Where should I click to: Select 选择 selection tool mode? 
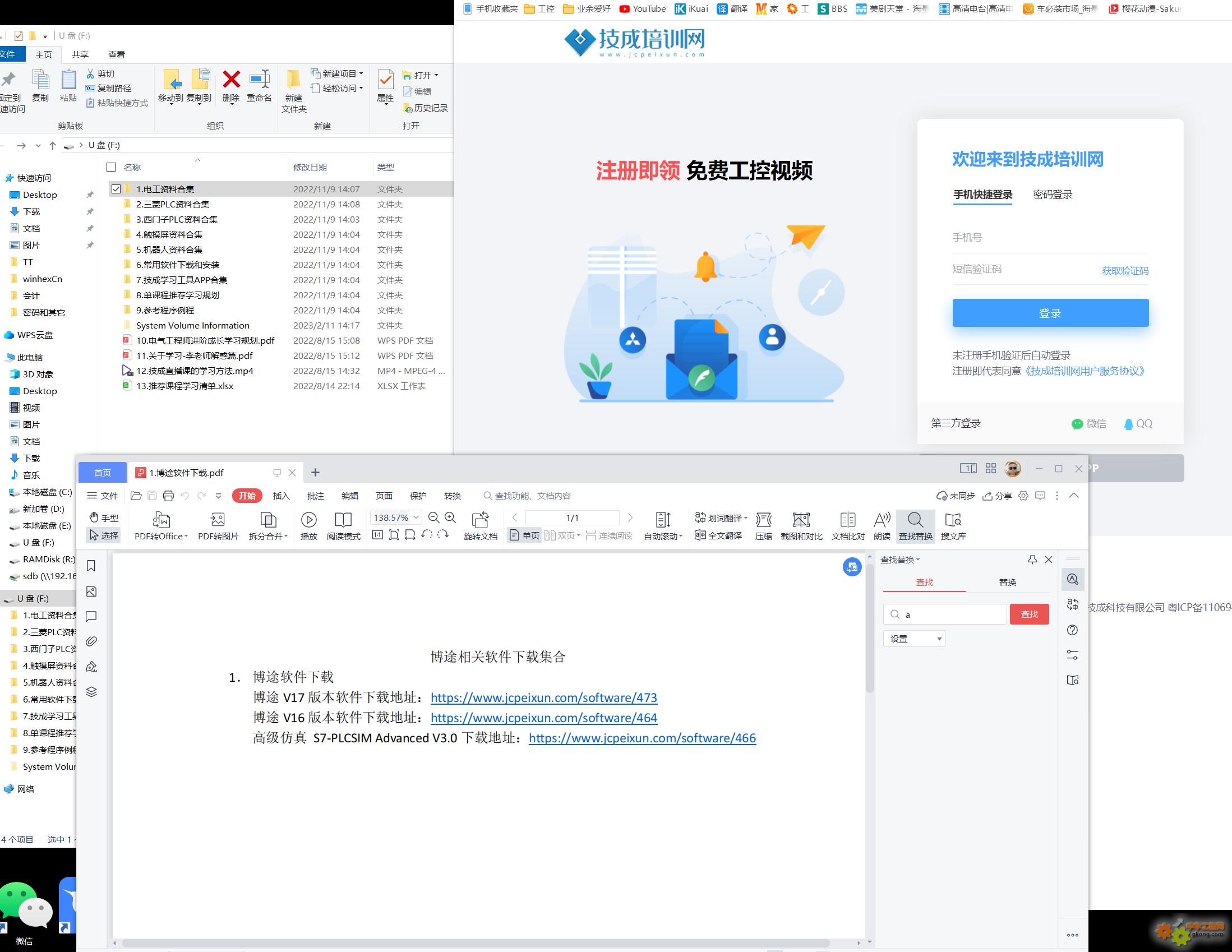[104, 535]
